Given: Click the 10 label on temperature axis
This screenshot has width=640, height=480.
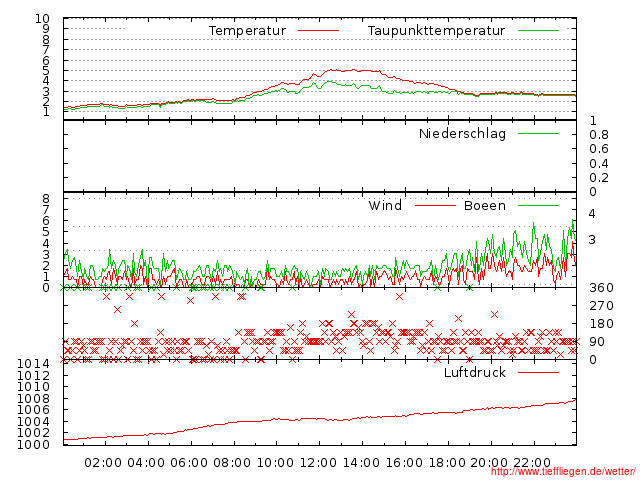Looking at the screenshot, I should pyautogui.click(x=42, y=19).
